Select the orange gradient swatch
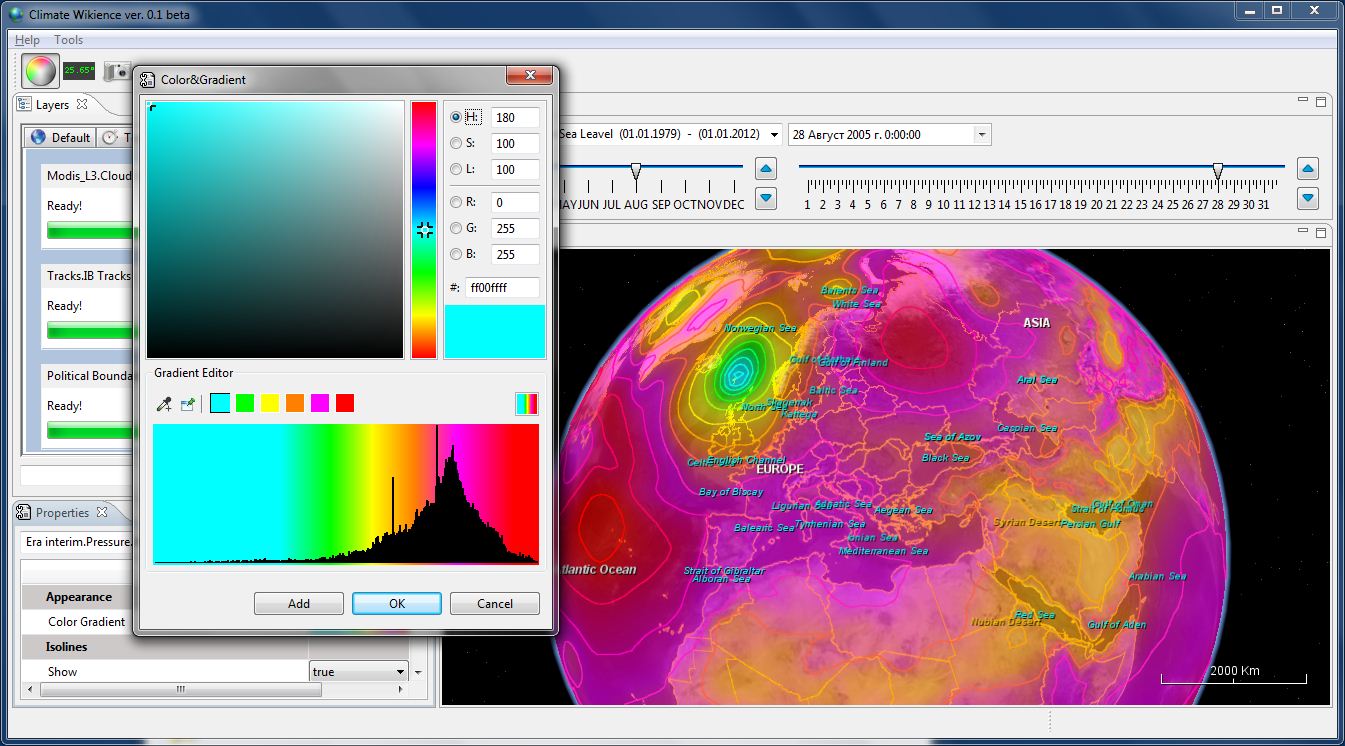 (x=295, y=403)
